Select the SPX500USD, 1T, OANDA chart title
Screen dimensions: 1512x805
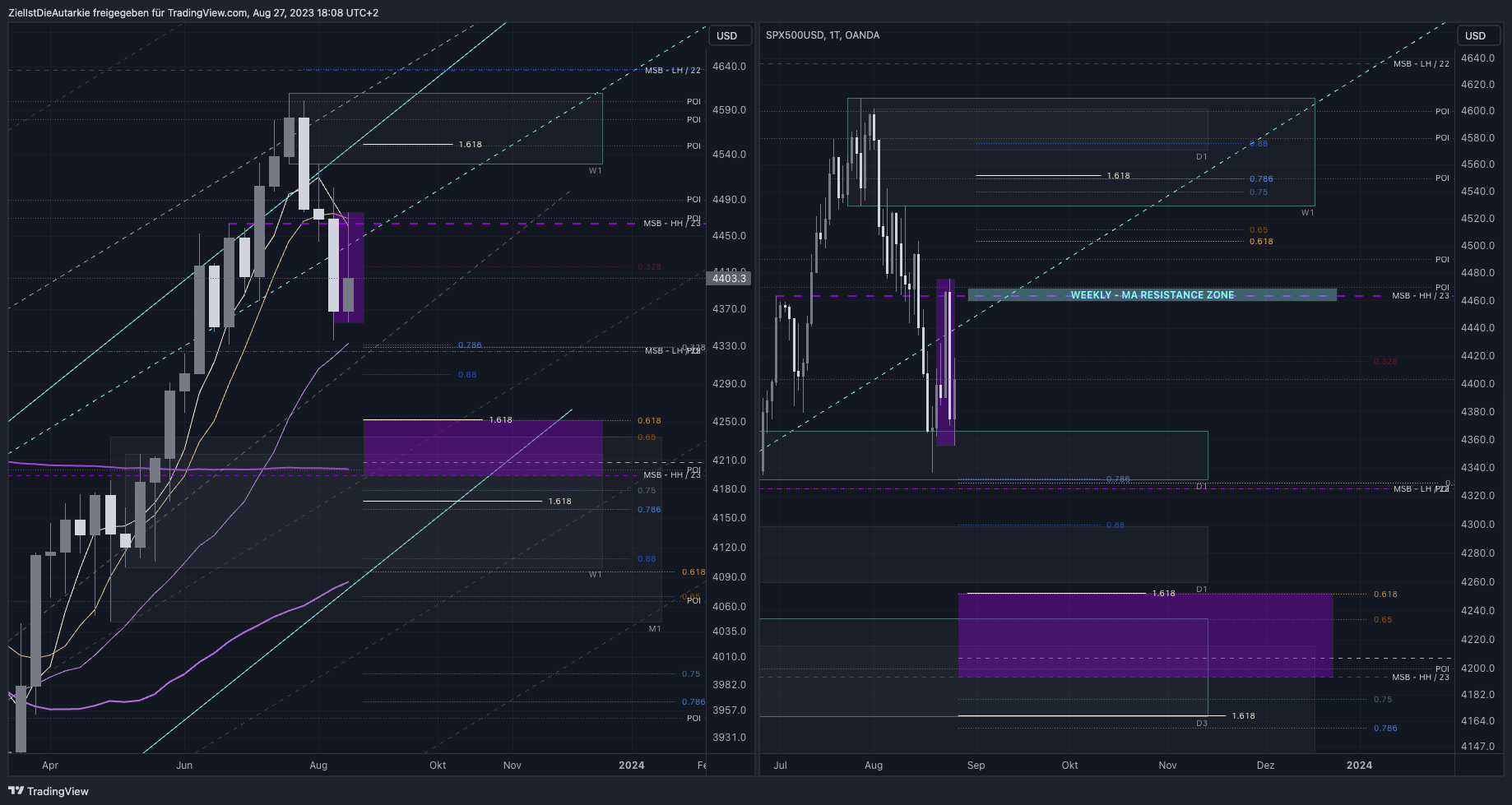coord(822,35)
